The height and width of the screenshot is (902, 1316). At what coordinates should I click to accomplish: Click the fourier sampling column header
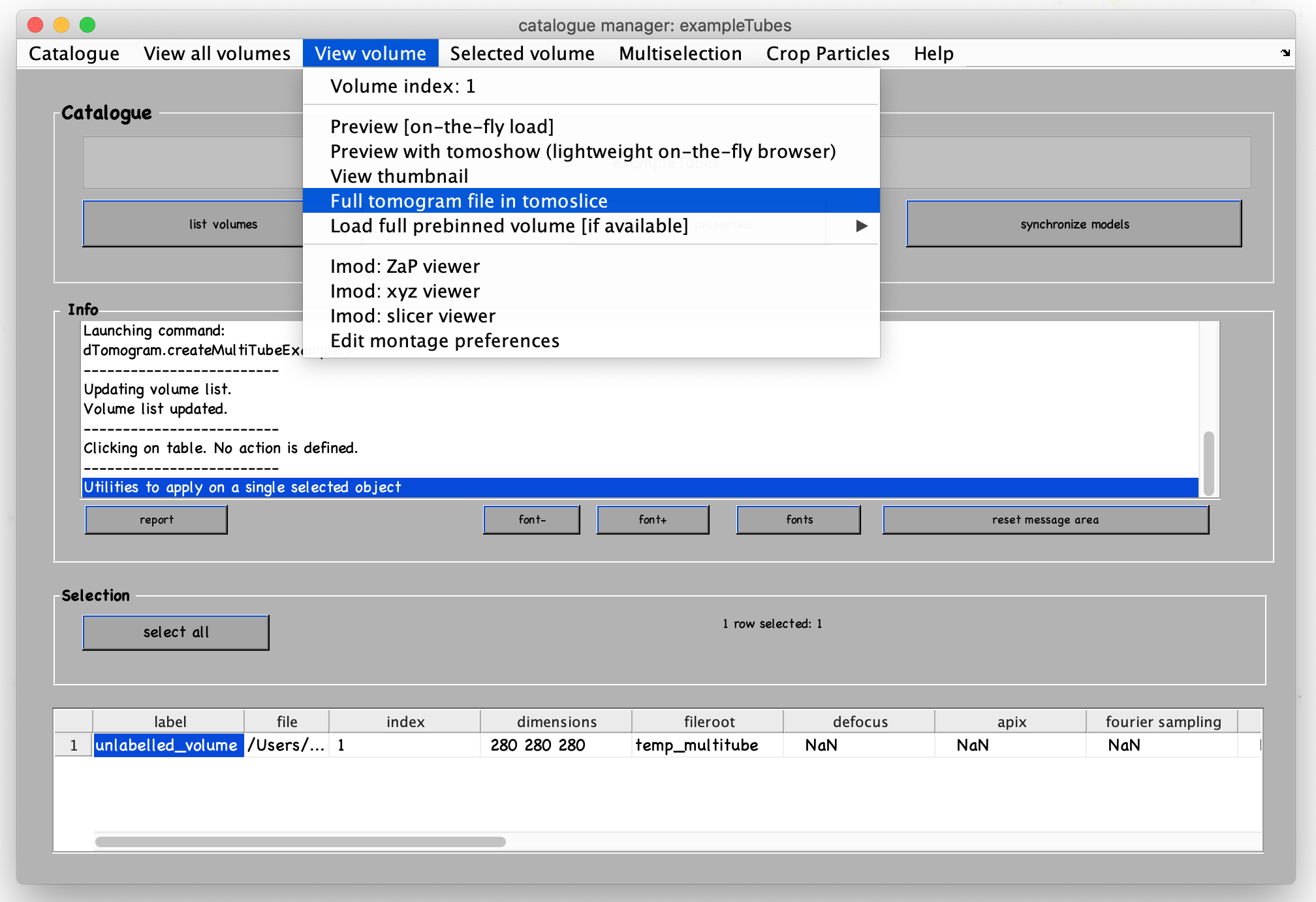pyautogui.click(x=1162, y=722)
